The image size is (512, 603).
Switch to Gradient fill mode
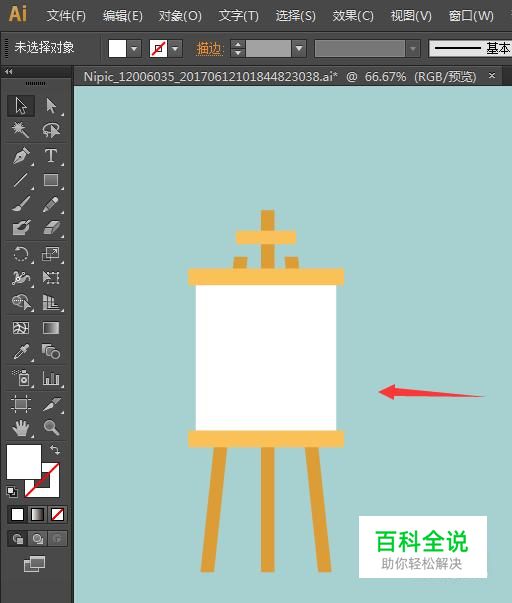point(37,515)
